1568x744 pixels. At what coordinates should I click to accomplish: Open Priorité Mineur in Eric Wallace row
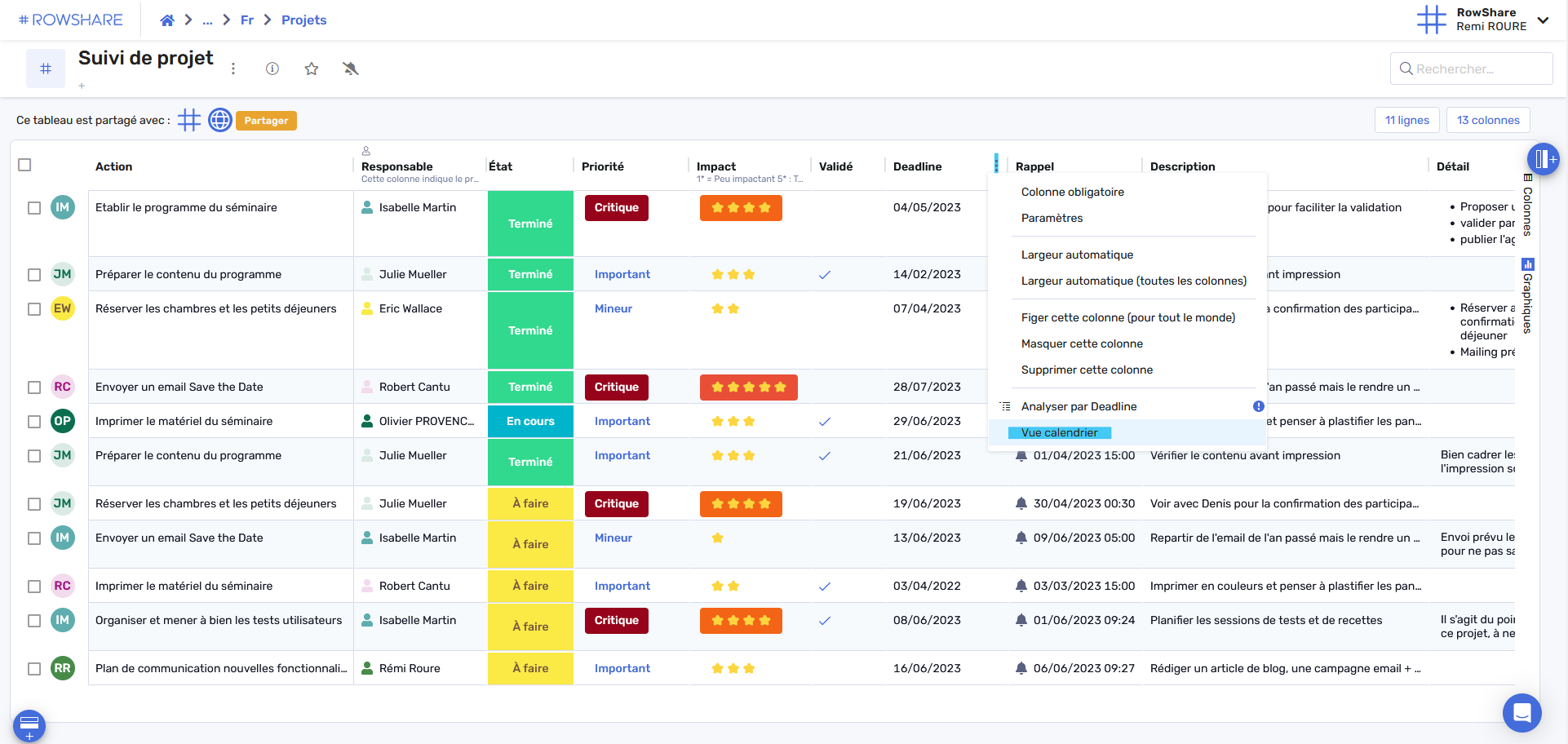coord(613,308)
